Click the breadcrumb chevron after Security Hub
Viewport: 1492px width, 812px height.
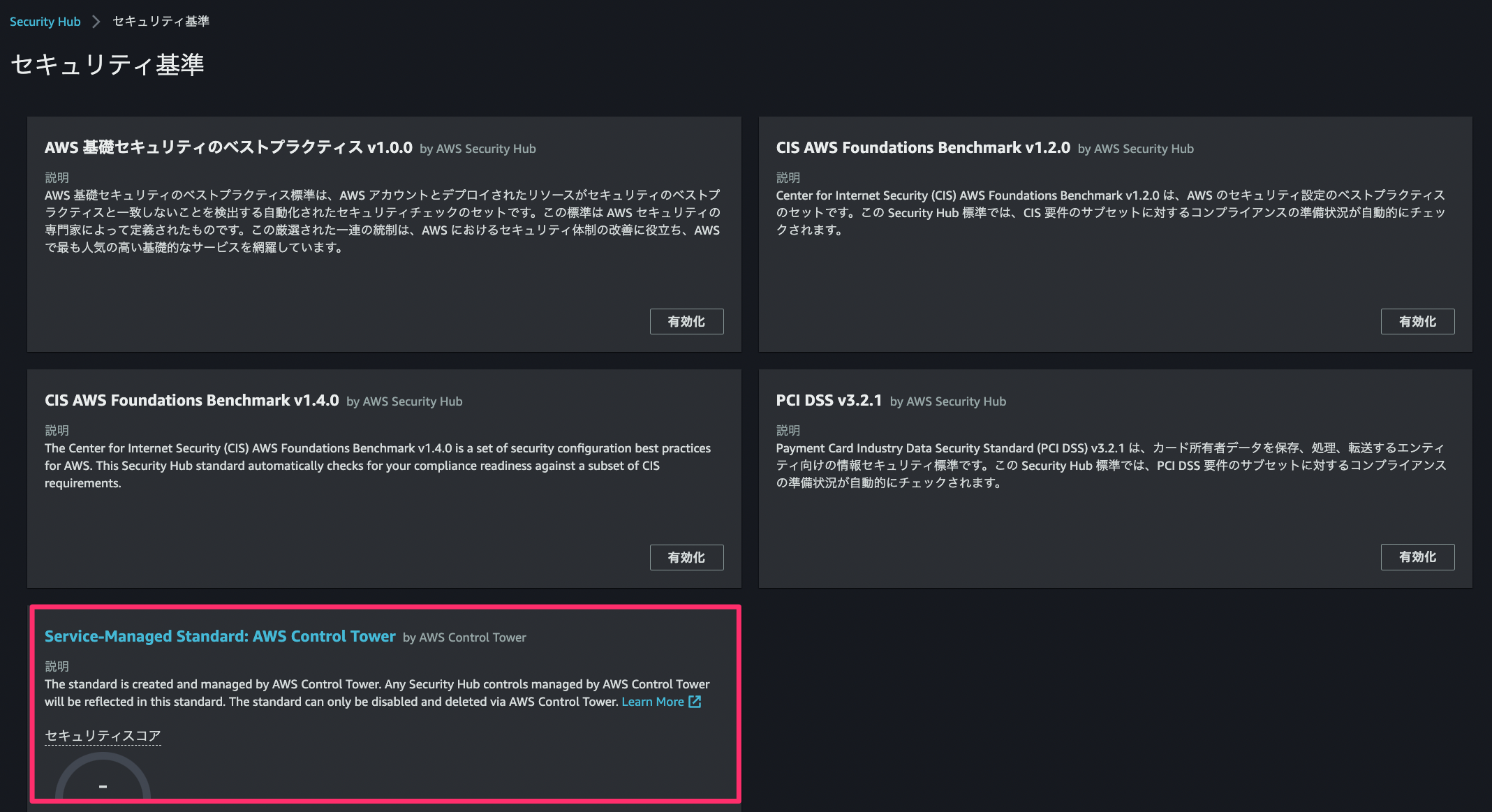tap(96, 22)
